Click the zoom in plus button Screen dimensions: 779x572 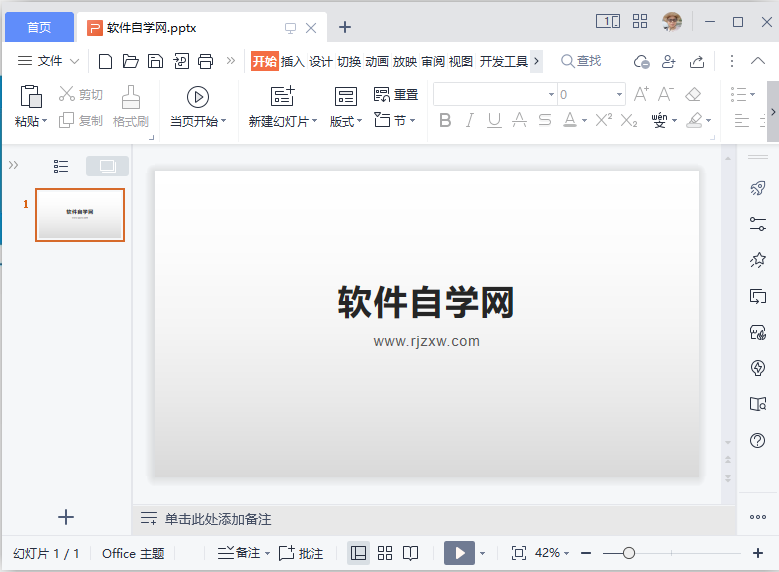coord(758,553)
